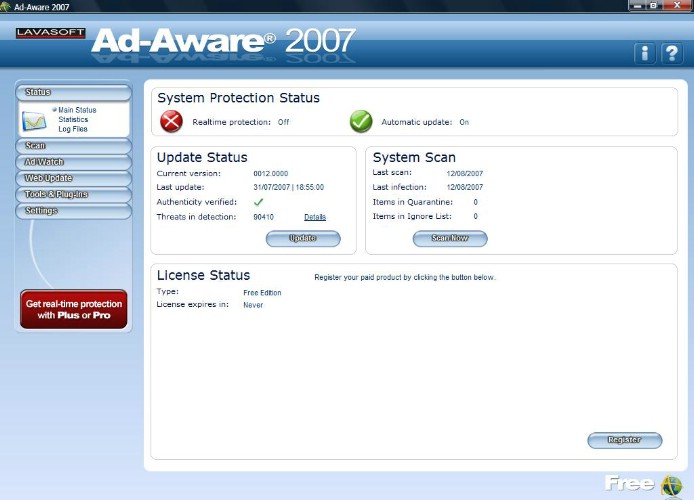Select Main Status in the sidebar
The width and height of the screenshot is (694, 500).
[77, 110]
